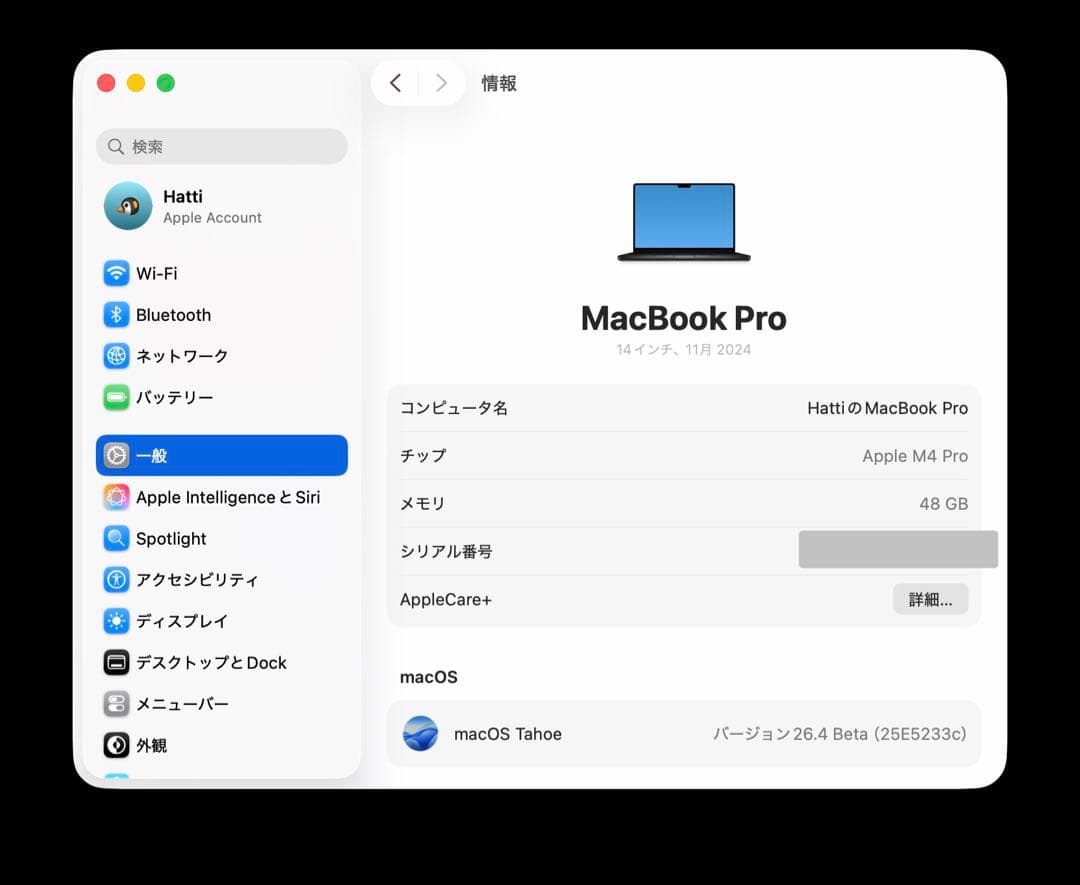
Task: Click the search magnifier icon
Action: click(116, 147)
